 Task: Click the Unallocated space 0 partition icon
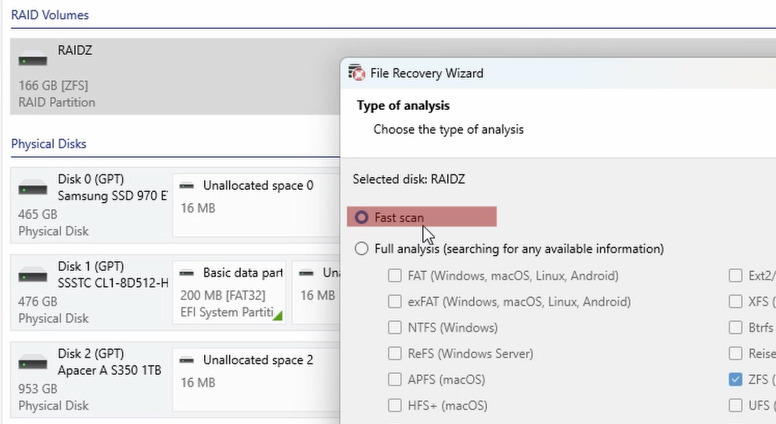187,186
